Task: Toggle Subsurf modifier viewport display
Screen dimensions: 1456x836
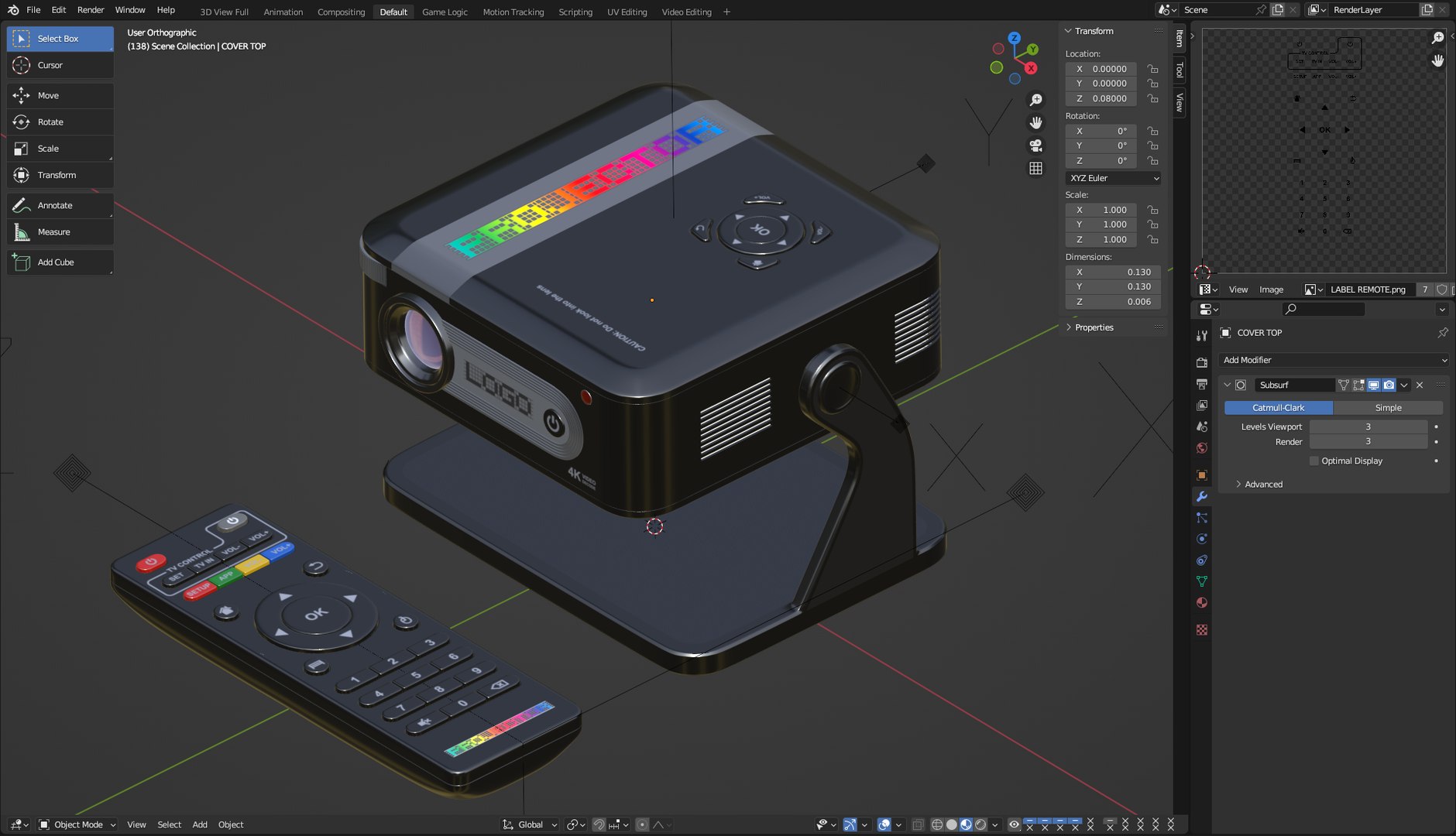Action: 1374,385
